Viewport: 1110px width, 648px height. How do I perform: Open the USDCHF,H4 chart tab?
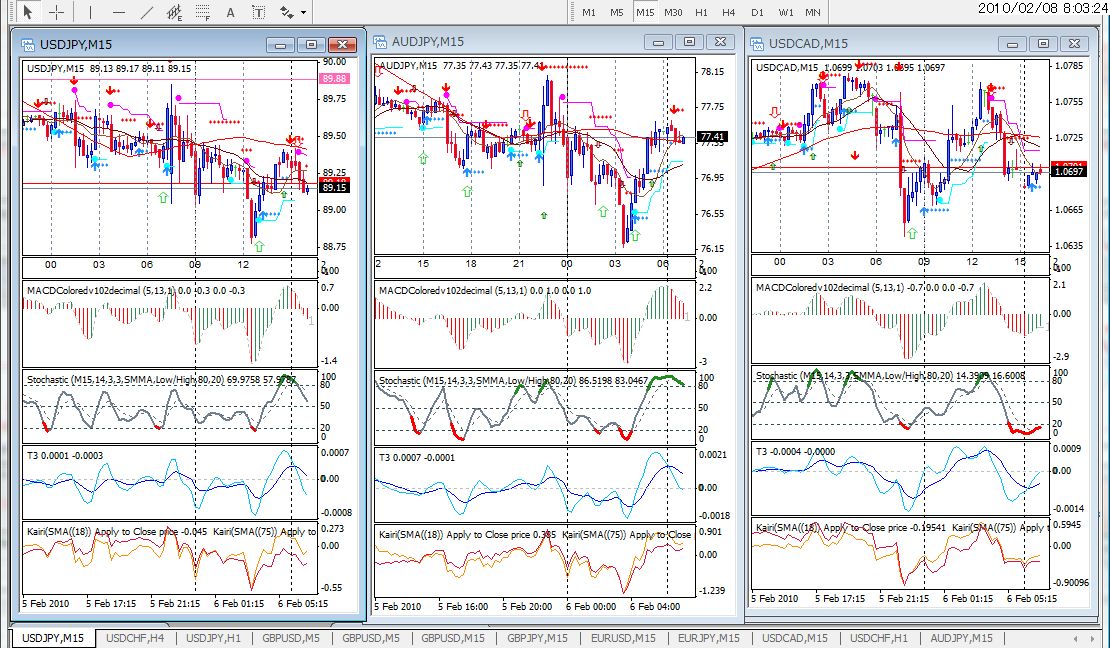[135, 638]
